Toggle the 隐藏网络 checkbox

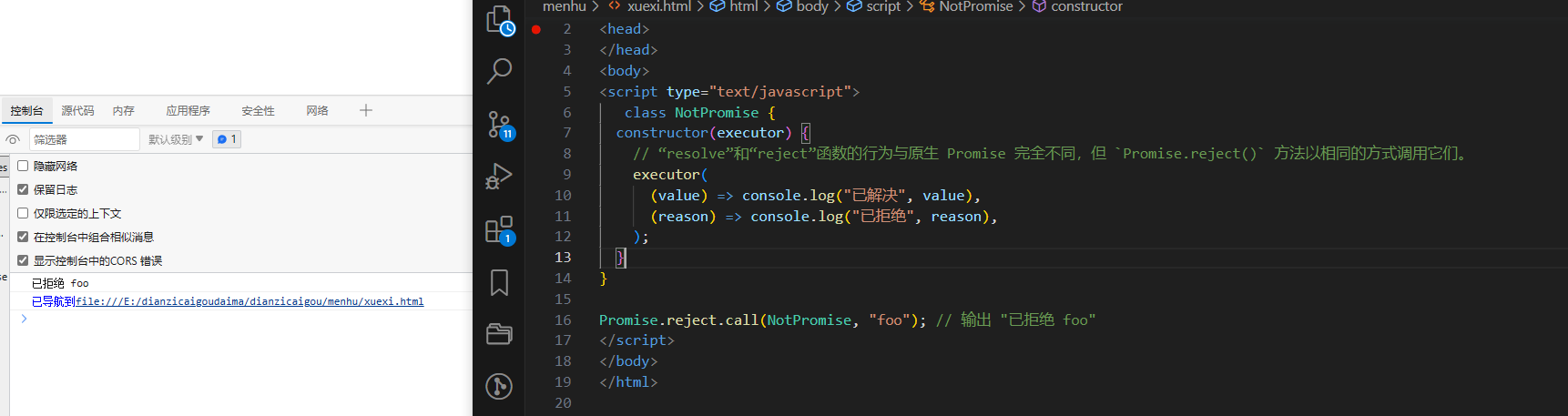23,166
